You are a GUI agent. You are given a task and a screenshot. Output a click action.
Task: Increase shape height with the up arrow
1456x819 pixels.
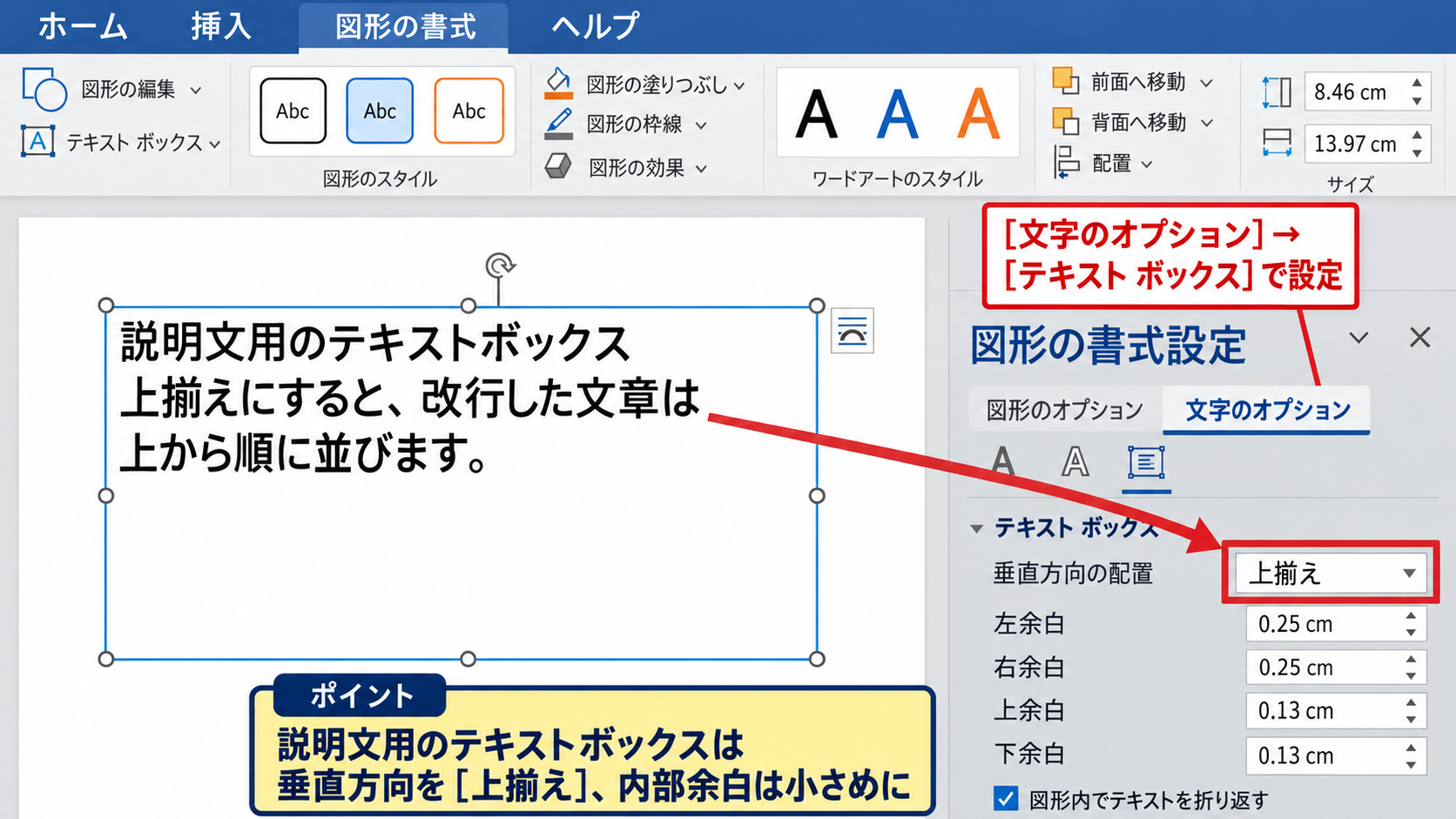pyautogui.click(x=1418, y=84)
